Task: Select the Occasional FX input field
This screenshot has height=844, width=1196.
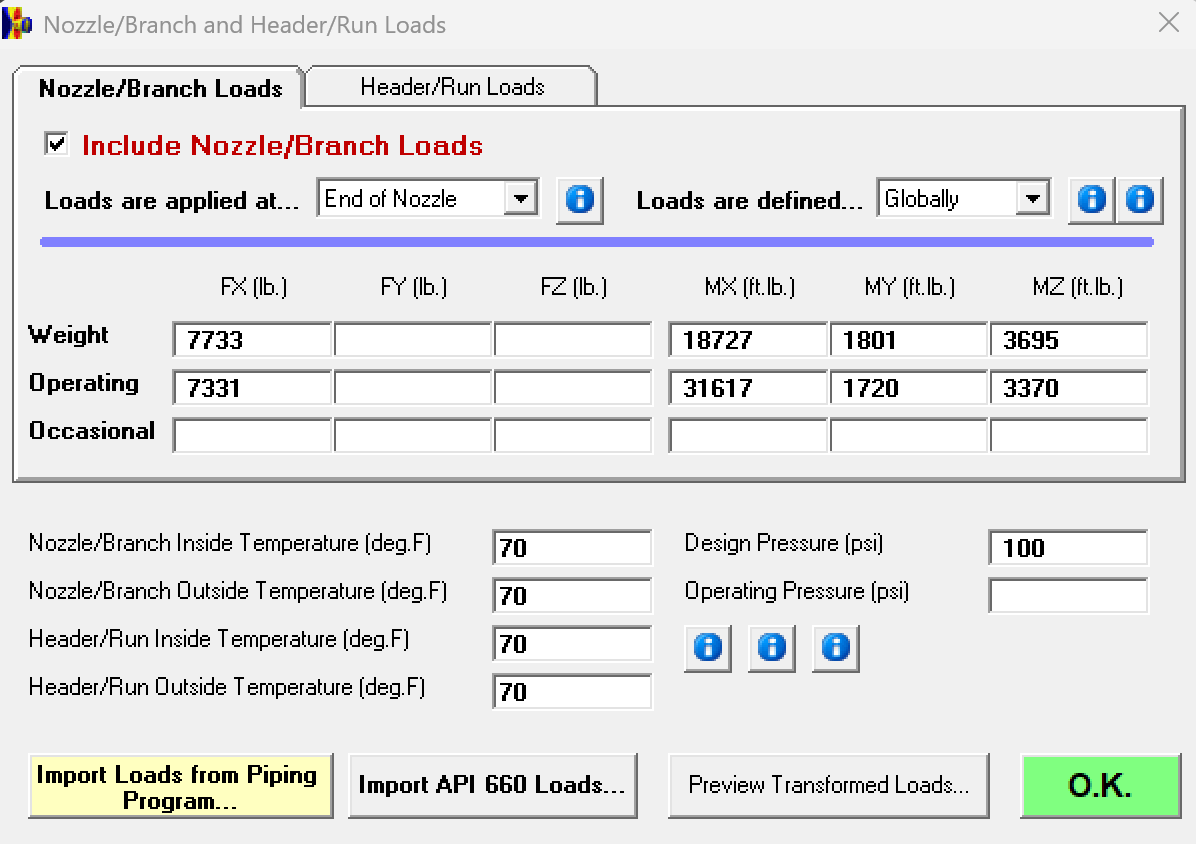Action: pos(251,434)
